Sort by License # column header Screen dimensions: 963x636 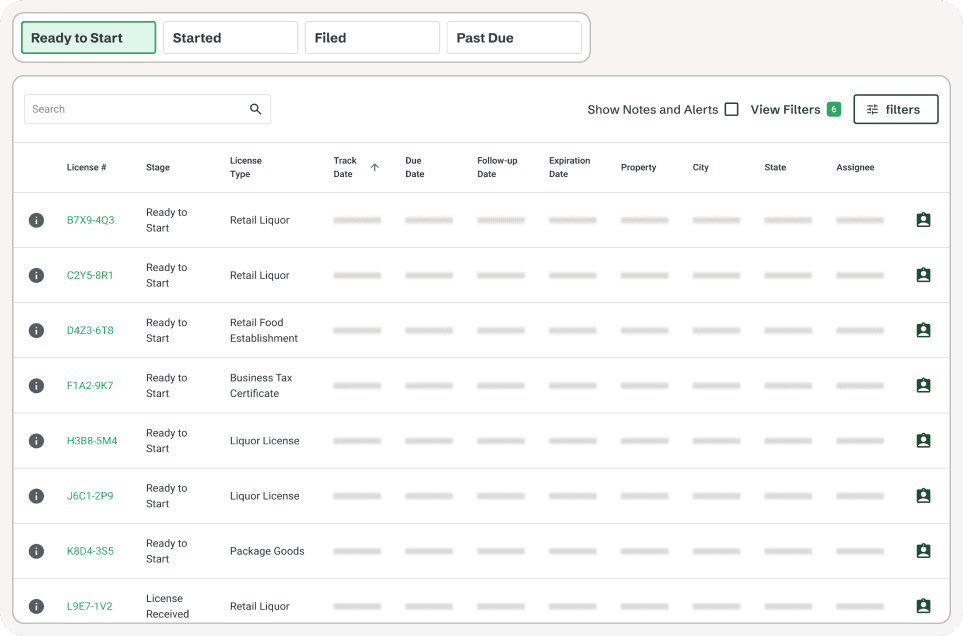coord(87,168)
